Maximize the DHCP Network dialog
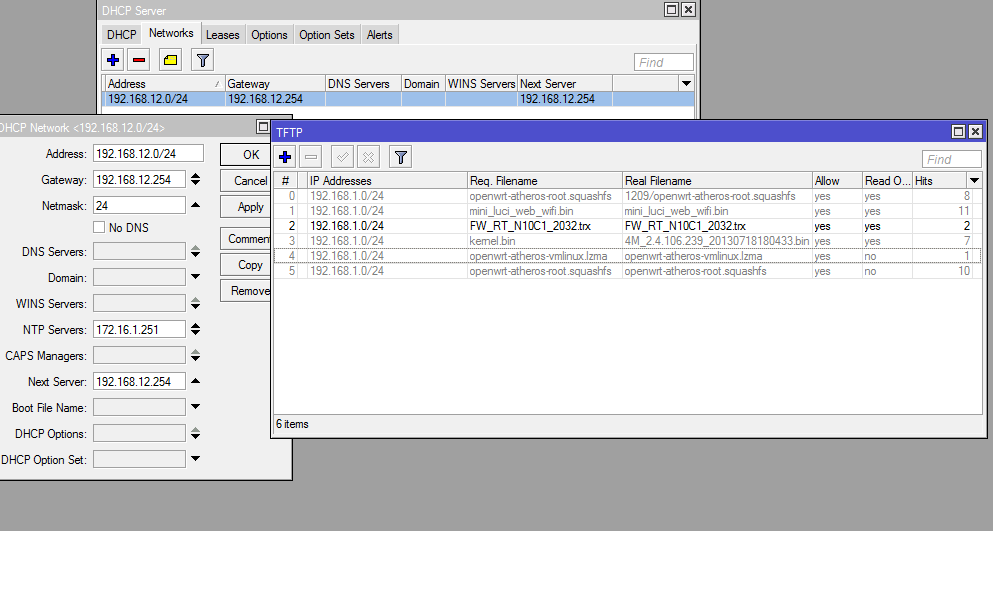 263,127
